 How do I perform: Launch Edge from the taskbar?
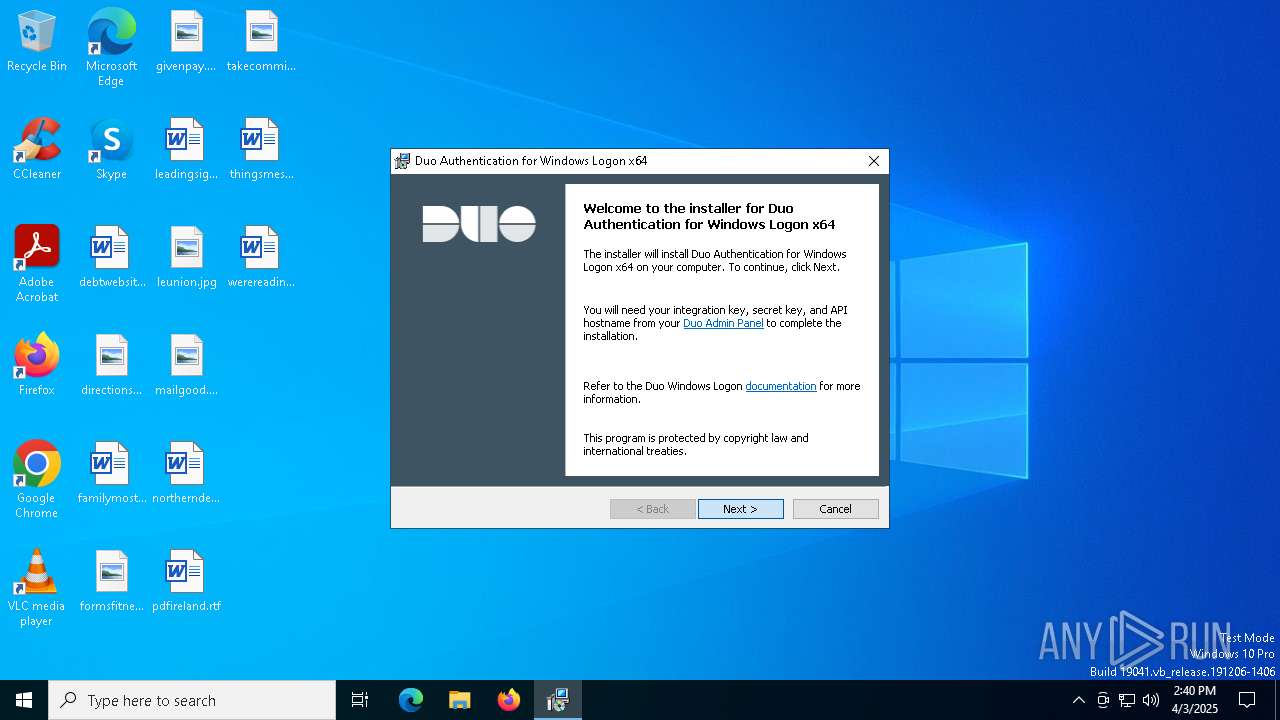pos(411,700)
